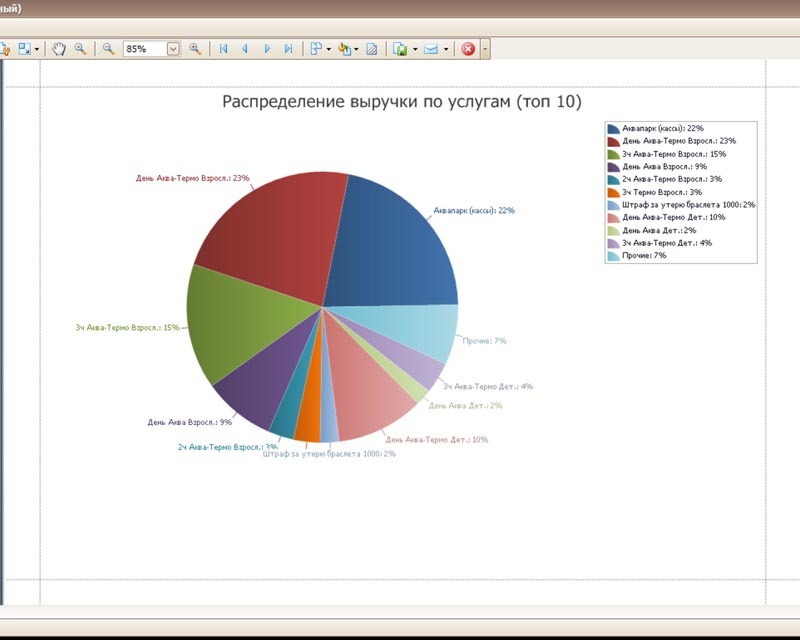
Task: Go to the first page
Action: (x=223, y=48)
